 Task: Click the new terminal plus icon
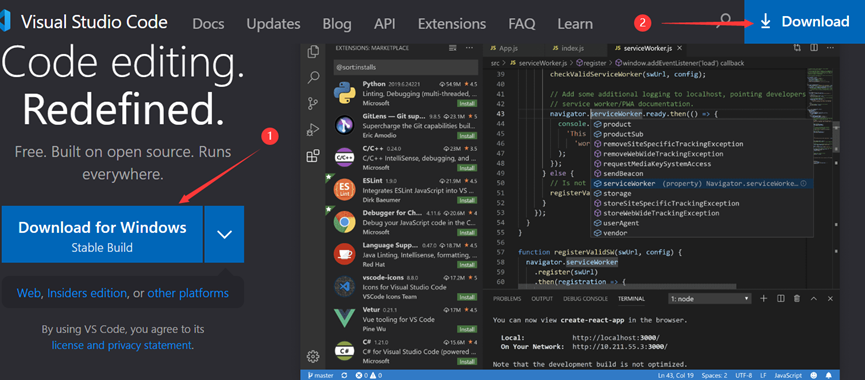pos(764,298)
